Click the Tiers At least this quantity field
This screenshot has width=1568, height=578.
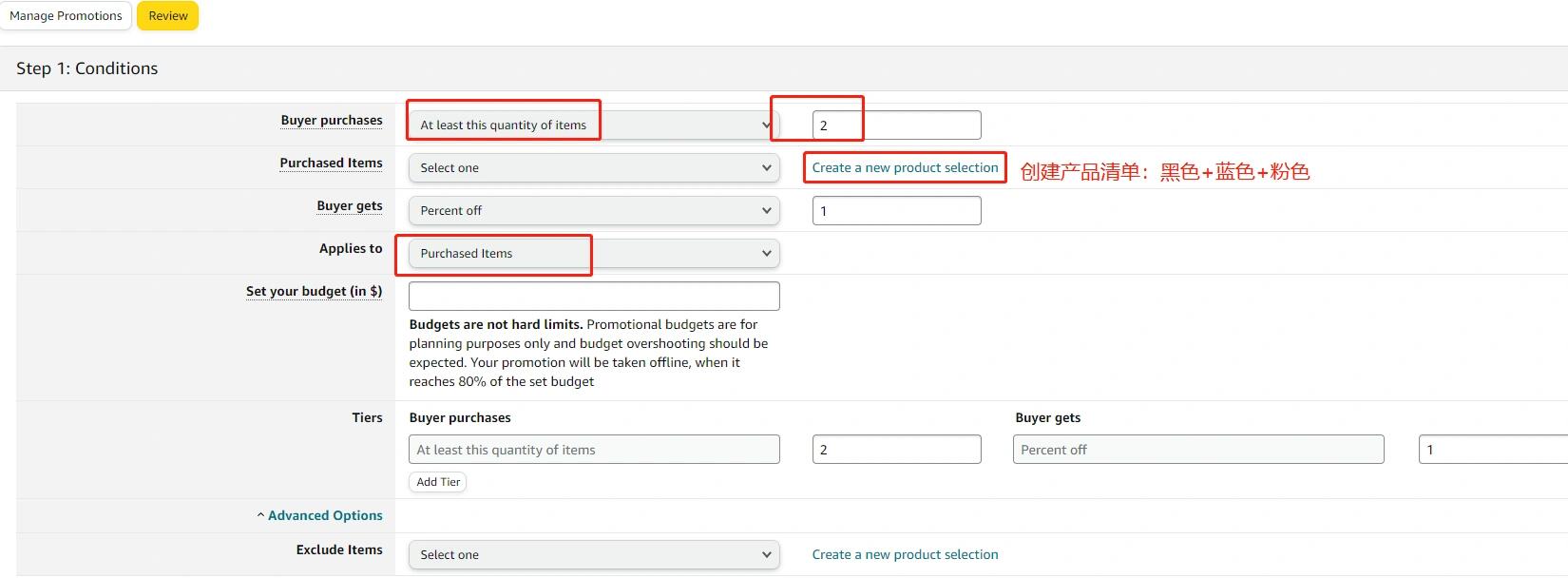[594, 450]
